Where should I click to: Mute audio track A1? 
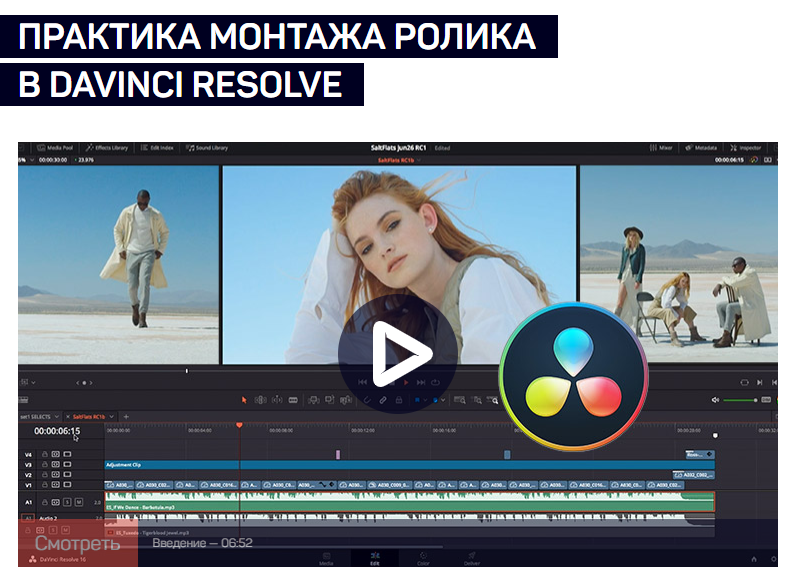coord(78,501)
